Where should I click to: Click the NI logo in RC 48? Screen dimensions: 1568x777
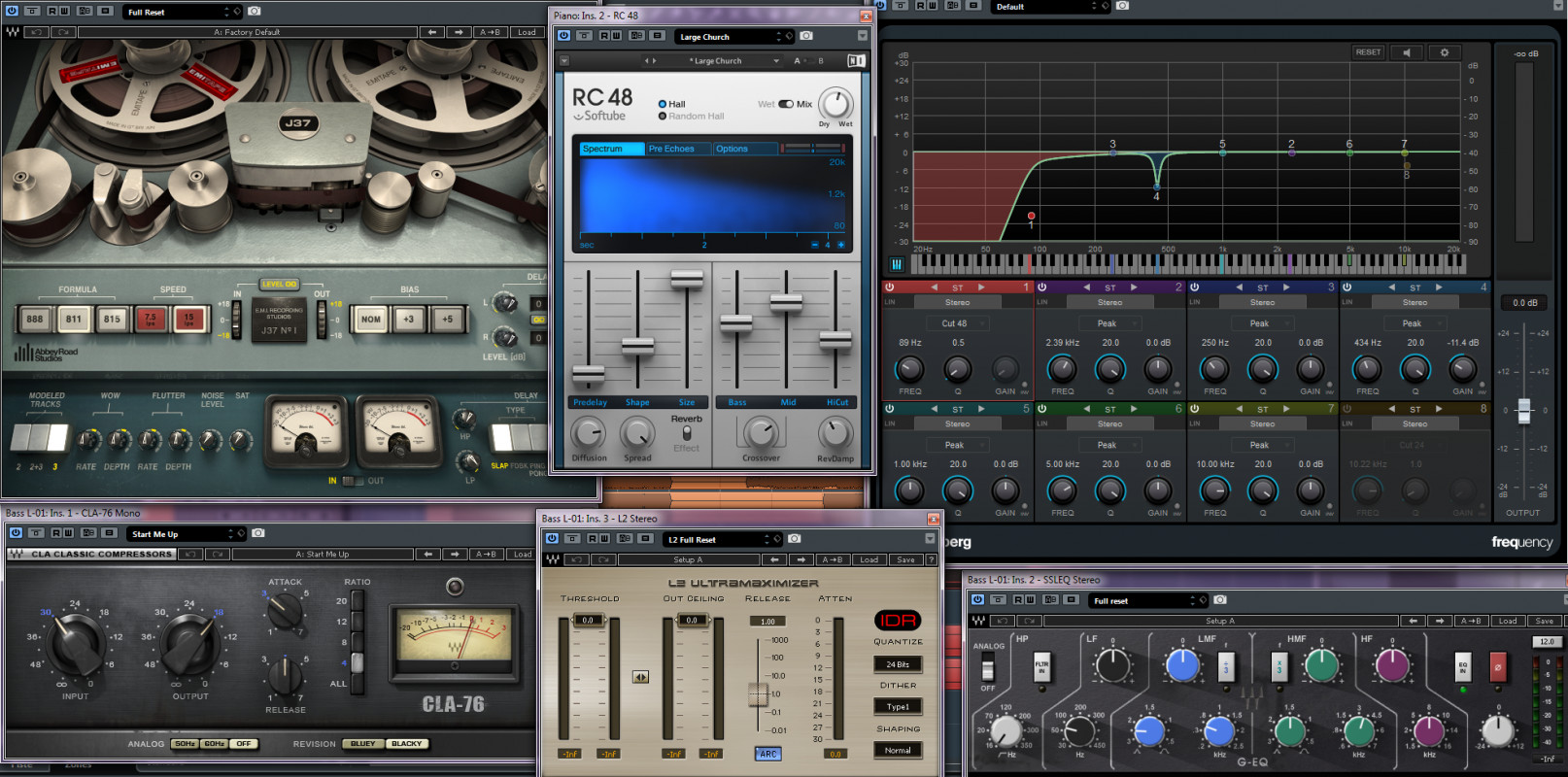pyautogui.click(x=856, y=60)
